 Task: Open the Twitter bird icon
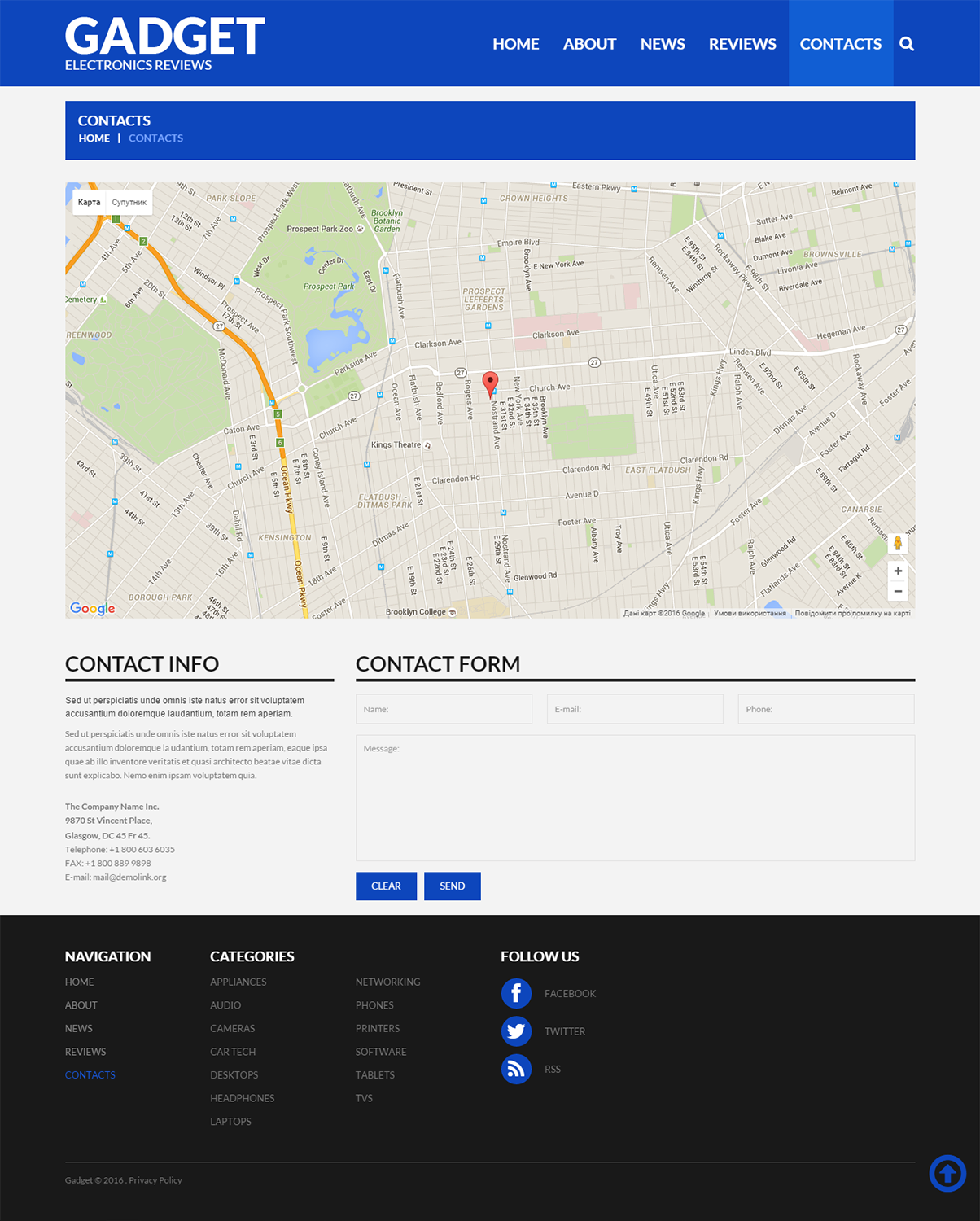tap(516, 1031)
